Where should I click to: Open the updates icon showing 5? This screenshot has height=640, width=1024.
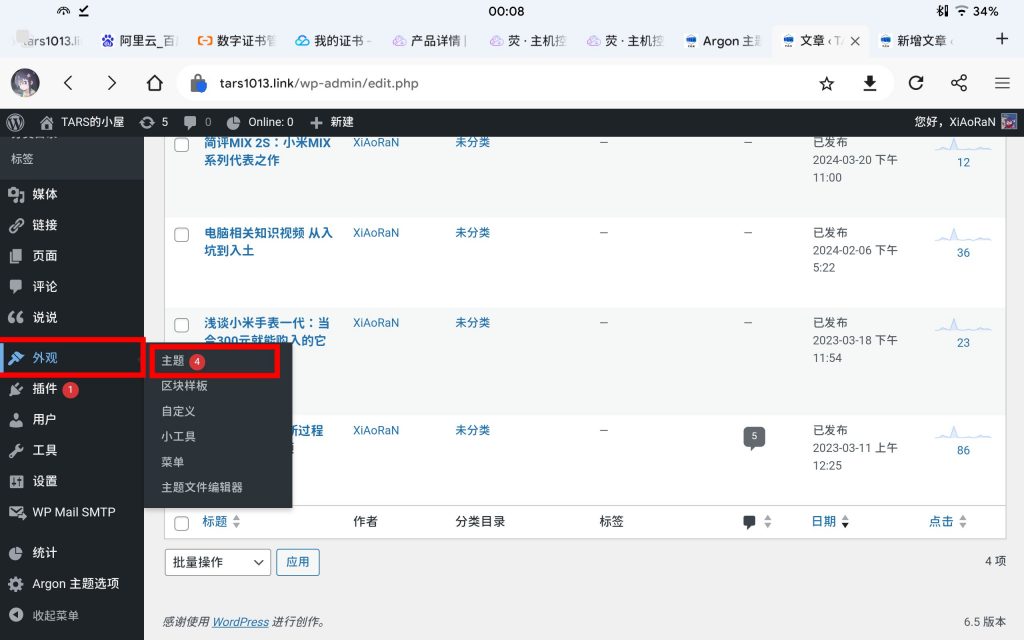(x=154, y=122)
